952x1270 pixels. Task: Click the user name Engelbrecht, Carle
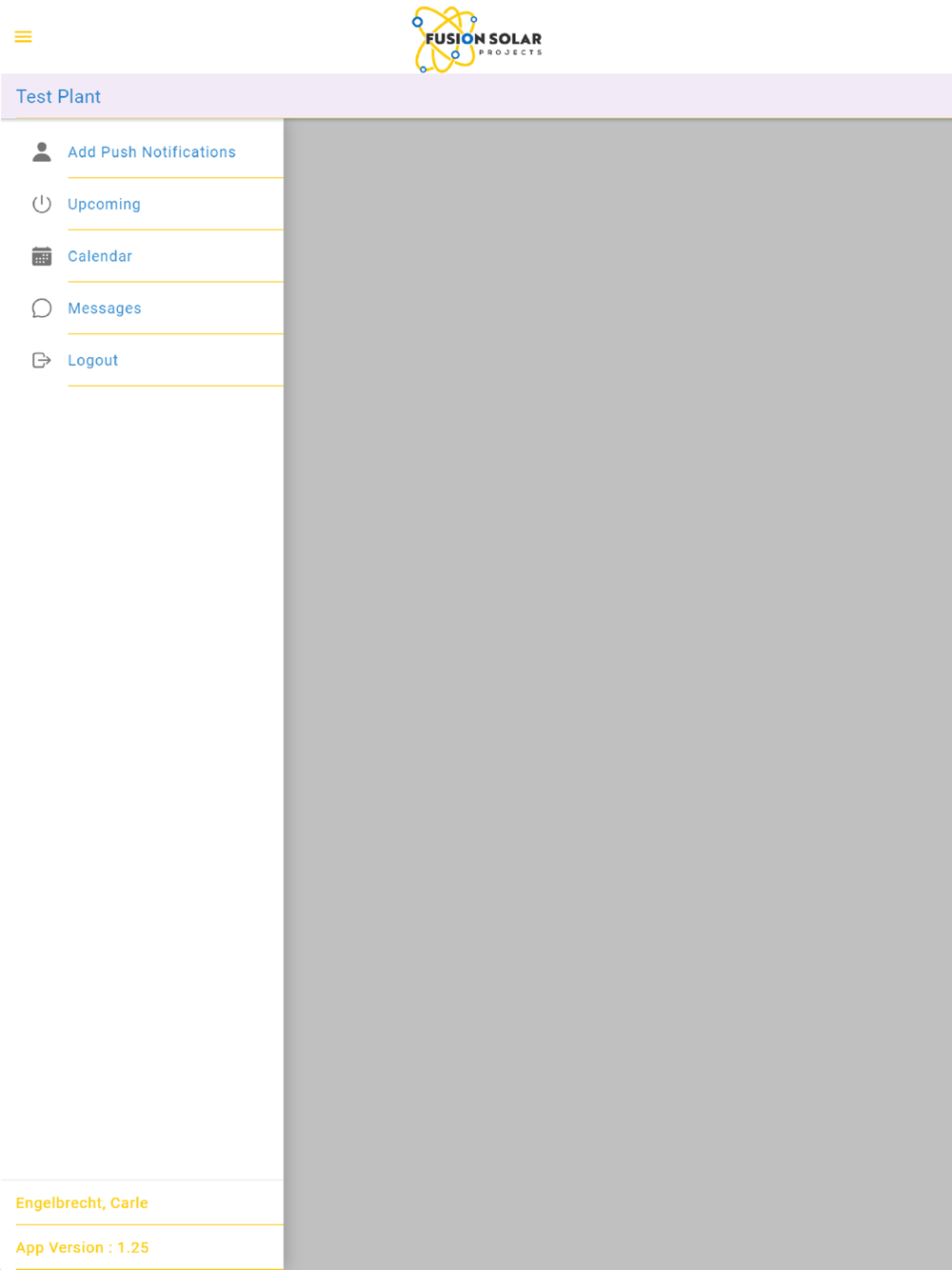pos(82,1202)
